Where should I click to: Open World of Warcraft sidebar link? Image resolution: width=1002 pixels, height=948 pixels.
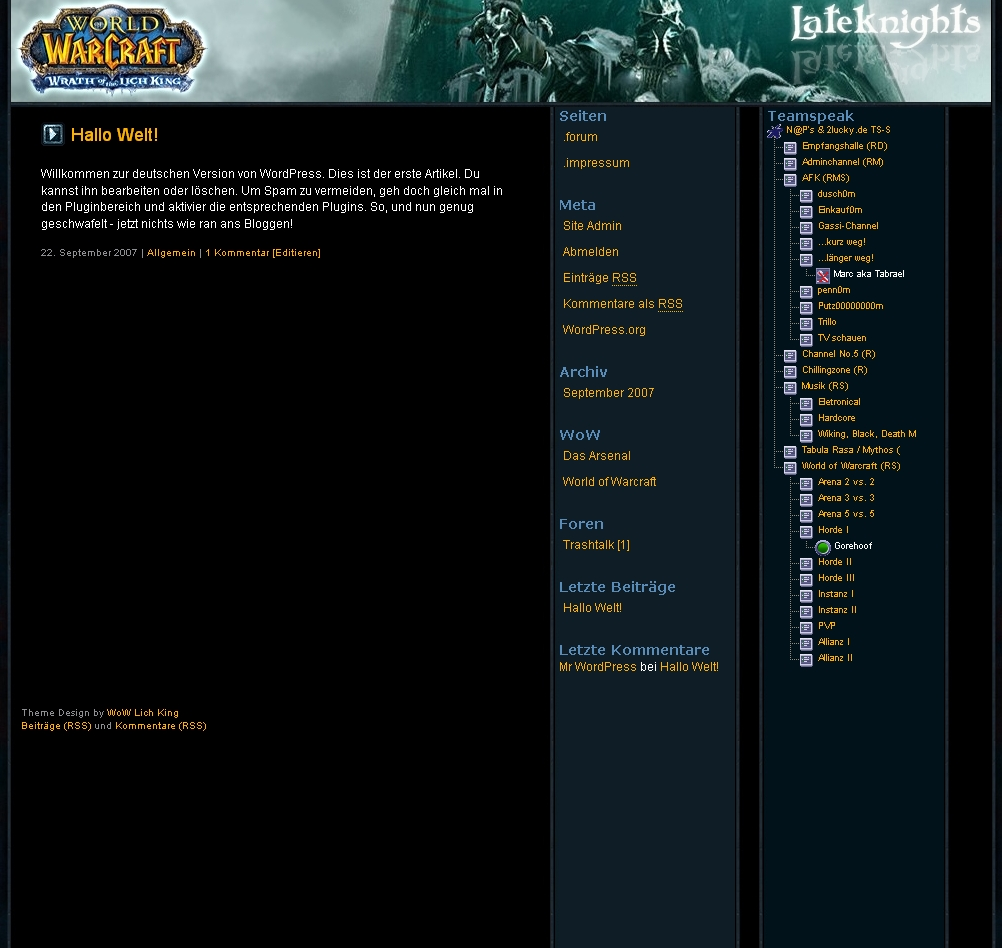tap(610, 482)
